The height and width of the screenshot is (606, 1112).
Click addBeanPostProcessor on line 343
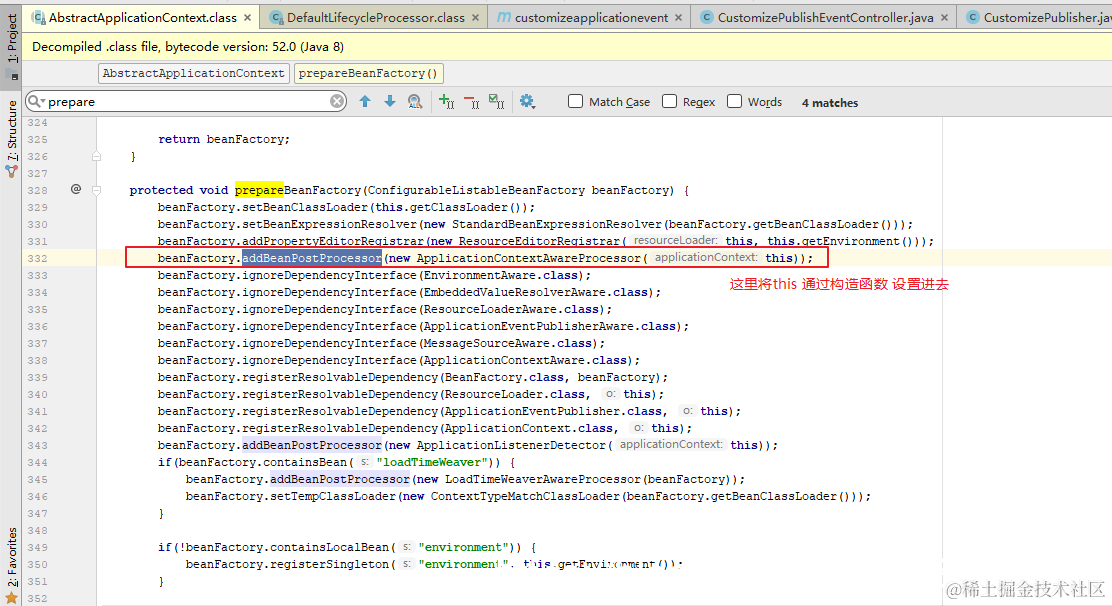[311, 445]
